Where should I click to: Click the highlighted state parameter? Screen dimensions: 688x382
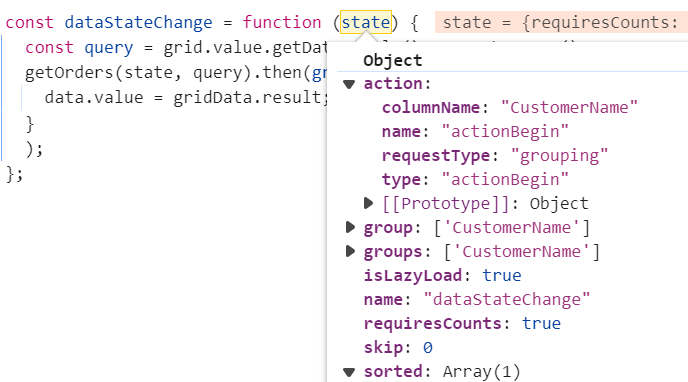point(366,22)
